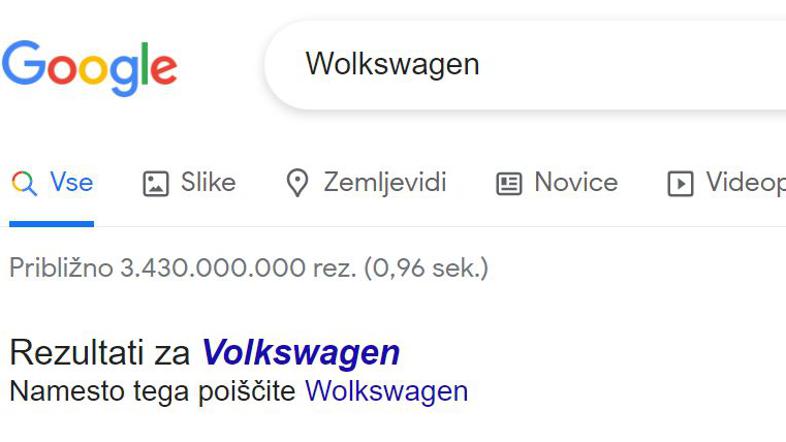
Task: Select the Vse tab
Action: click(x=71, y=183)
